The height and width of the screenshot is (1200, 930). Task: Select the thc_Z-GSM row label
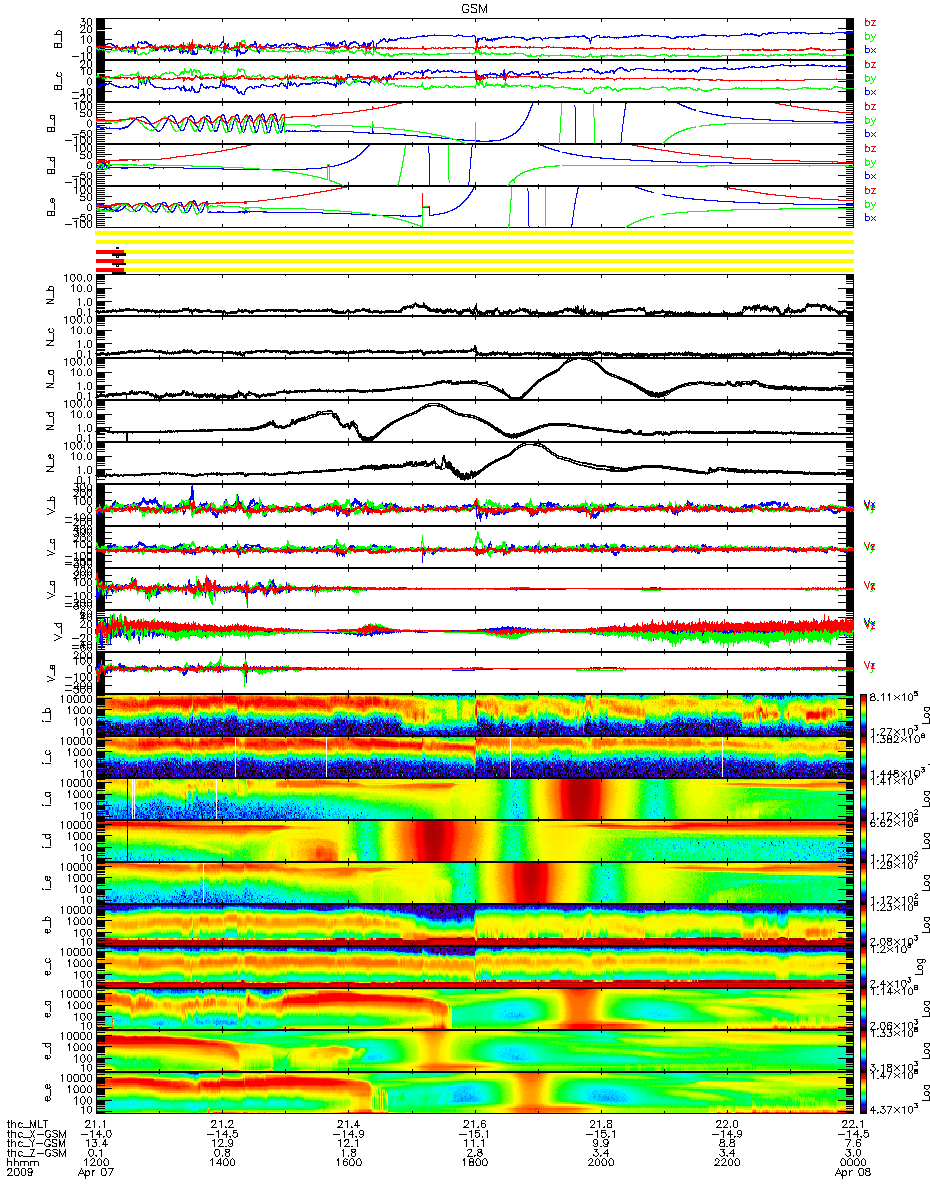[x=35, y=1154]
